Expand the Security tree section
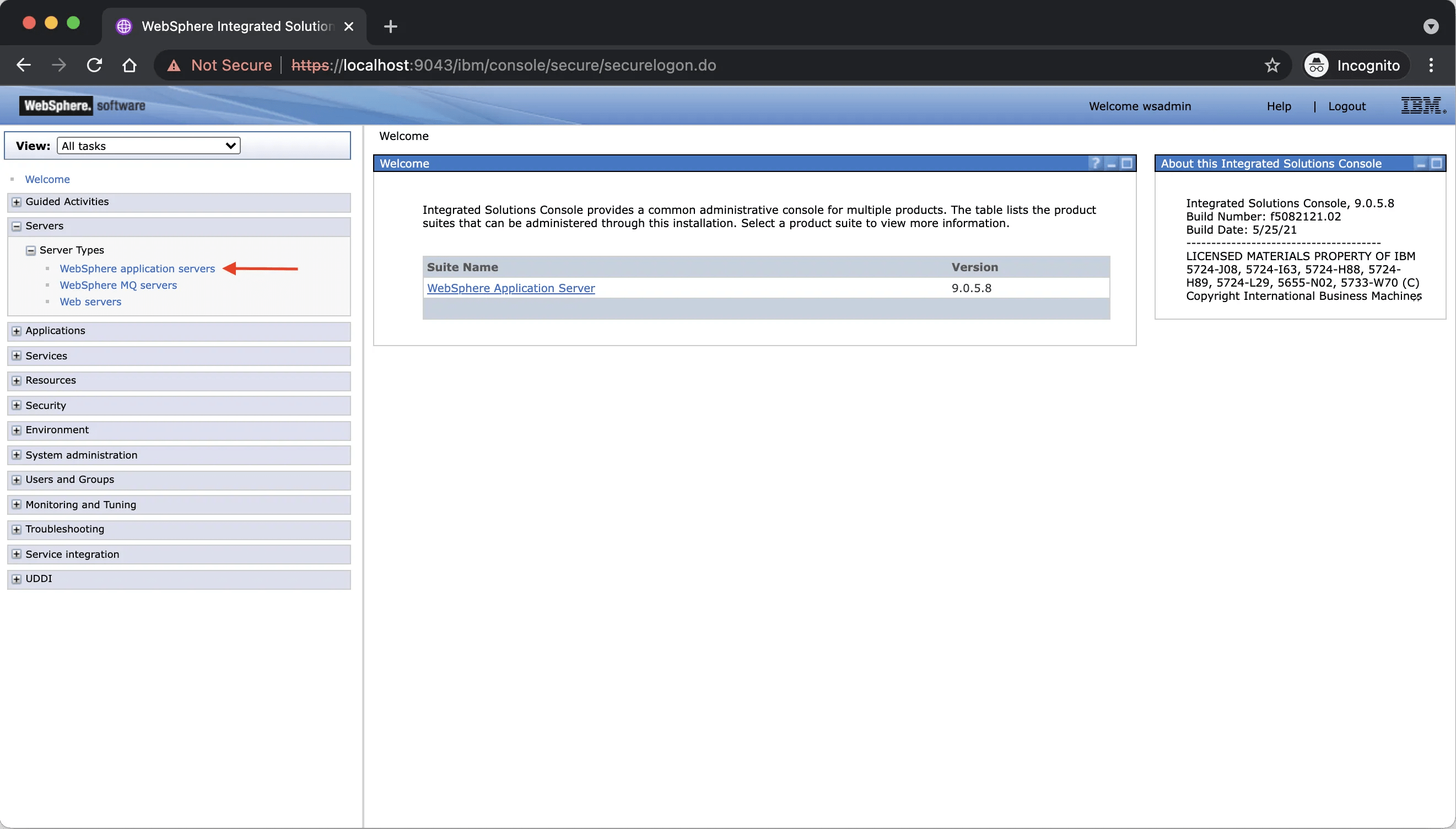 pyautogui.click(x=17, y=405)
